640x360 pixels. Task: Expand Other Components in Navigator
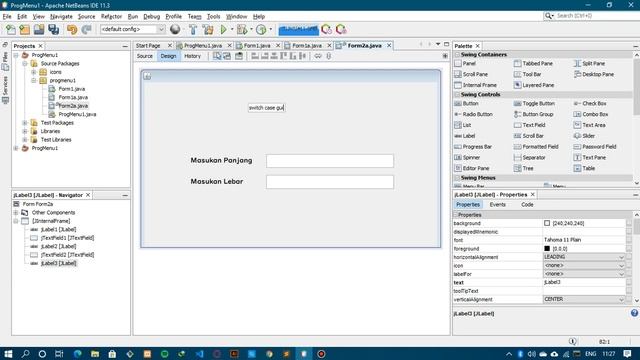coord(16,213)
